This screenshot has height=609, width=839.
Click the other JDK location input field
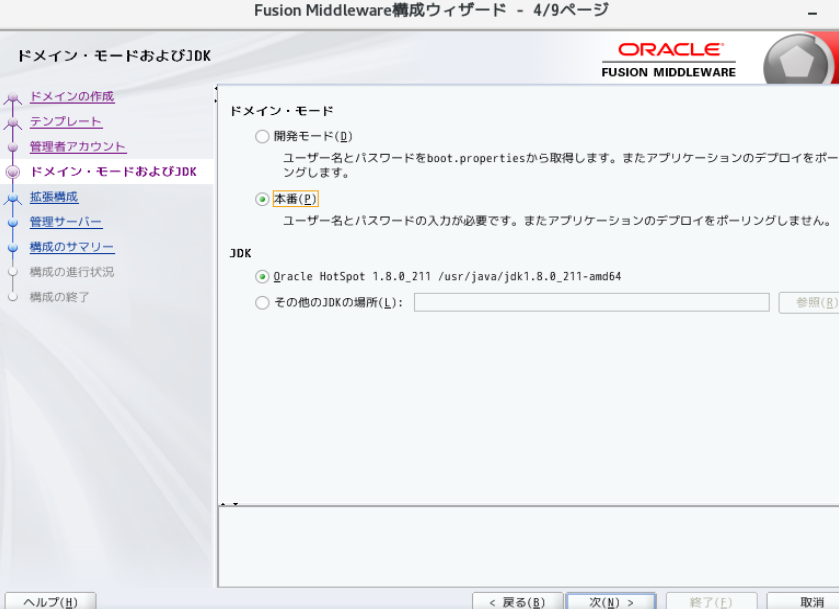coord(591,302)
